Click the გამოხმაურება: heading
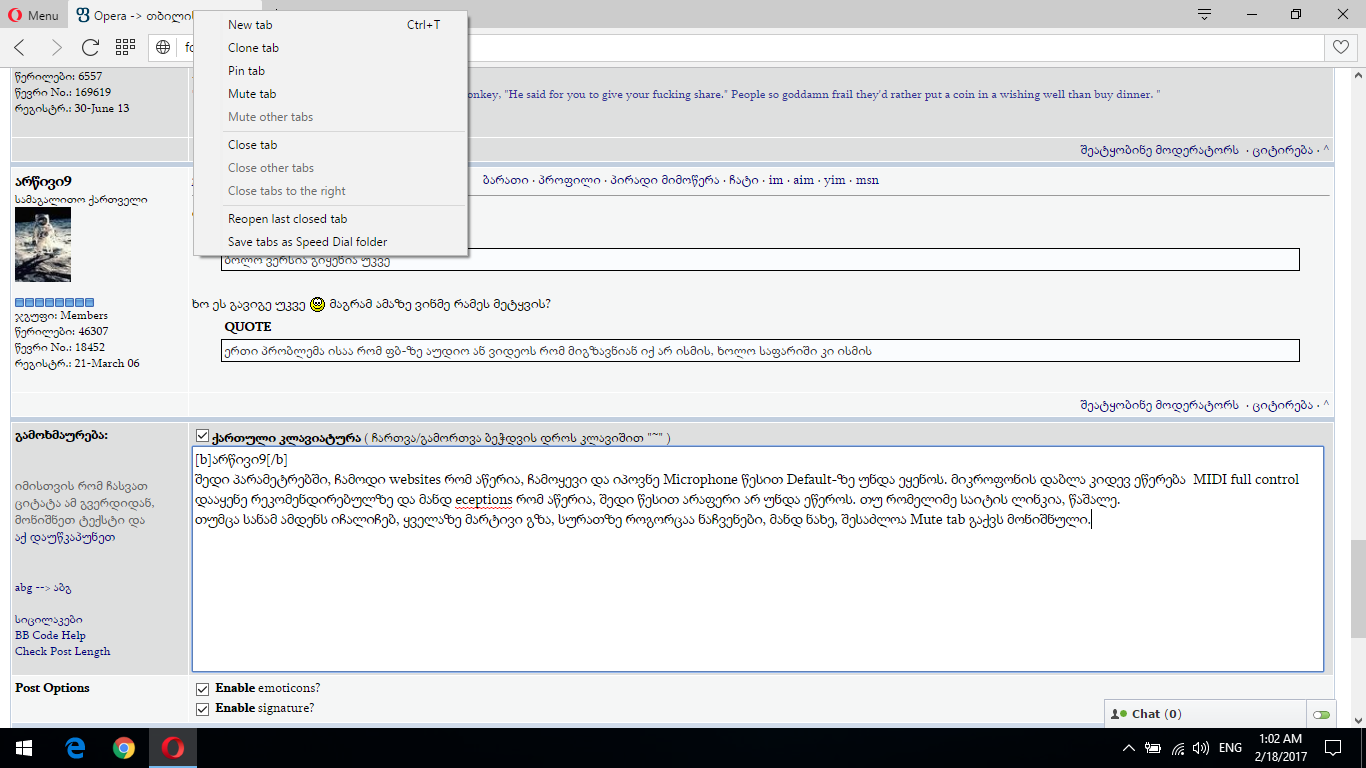The height and width of the screenshot is (768, 1366). tap(62, 436)
